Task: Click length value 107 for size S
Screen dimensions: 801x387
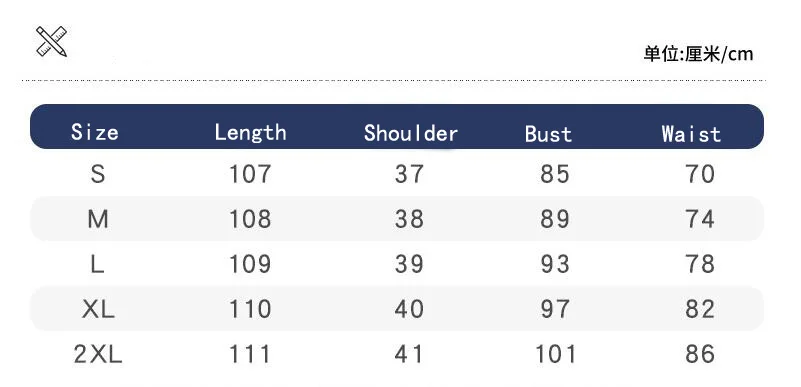Action: [x=250, y=174]
